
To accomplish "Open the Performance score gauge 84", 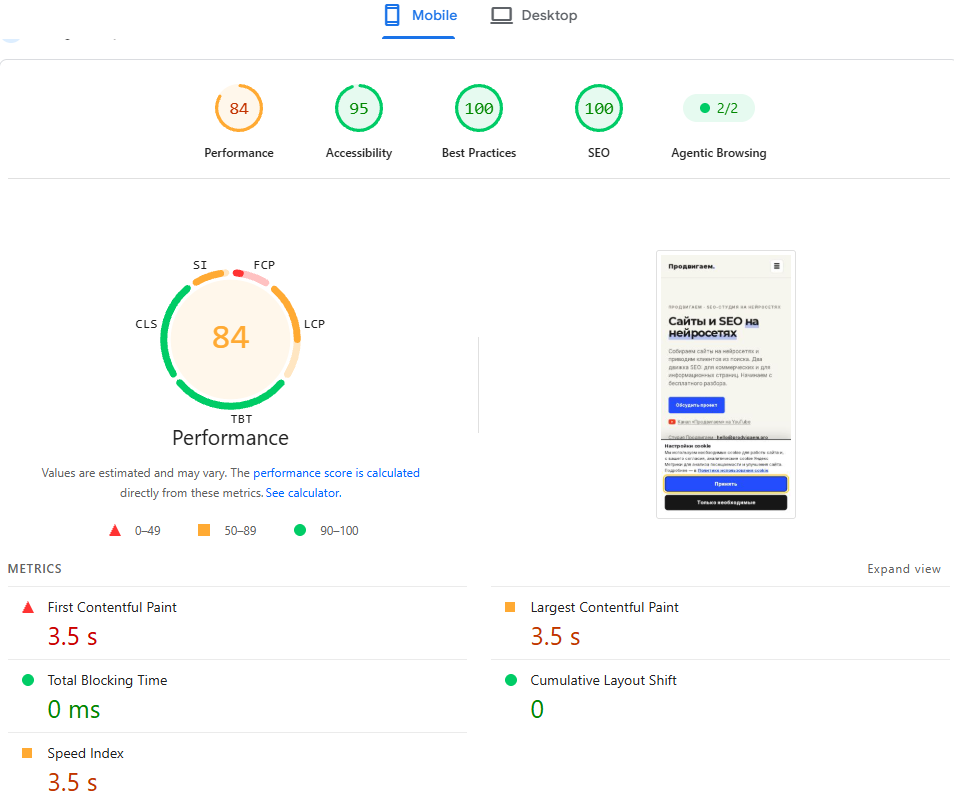I will point(238,108).
